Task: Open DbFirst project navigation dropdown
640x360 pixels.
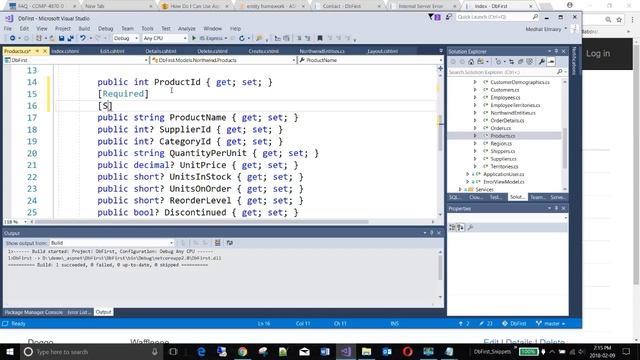Action: [x=76, y=60]
